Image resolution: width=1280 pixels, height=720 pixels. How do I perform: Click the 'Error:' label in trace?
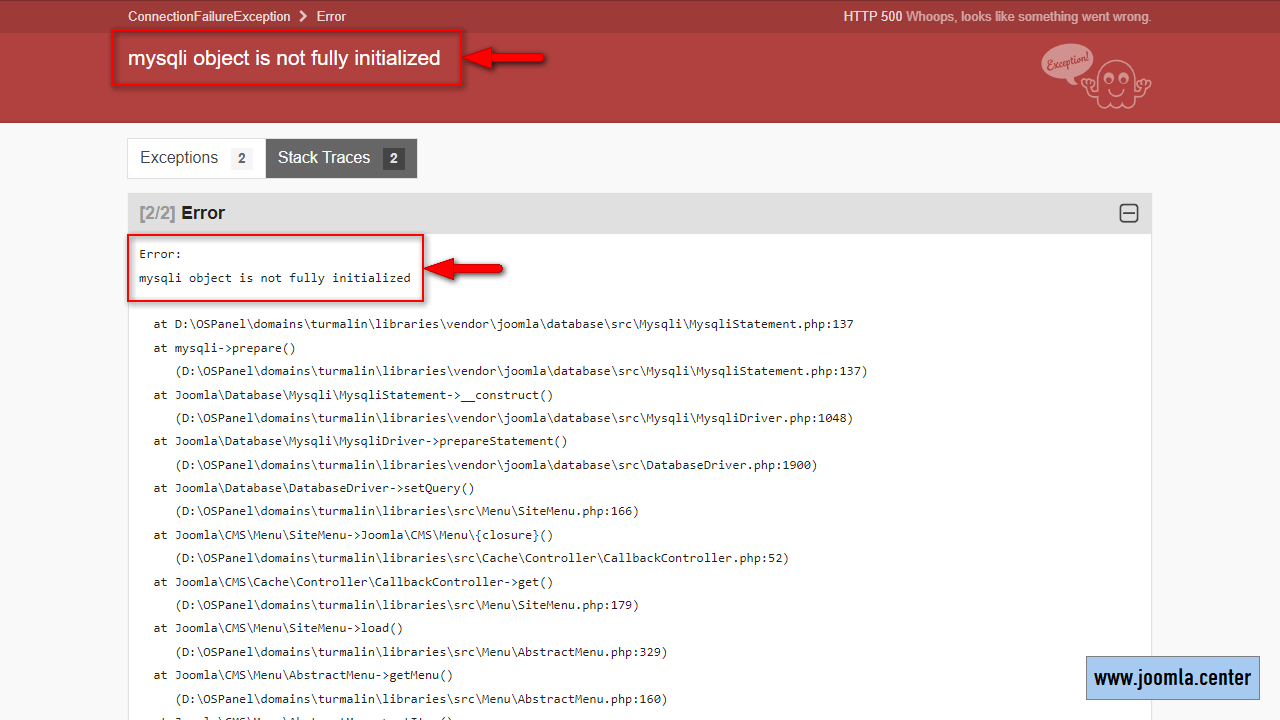[160, 254]
